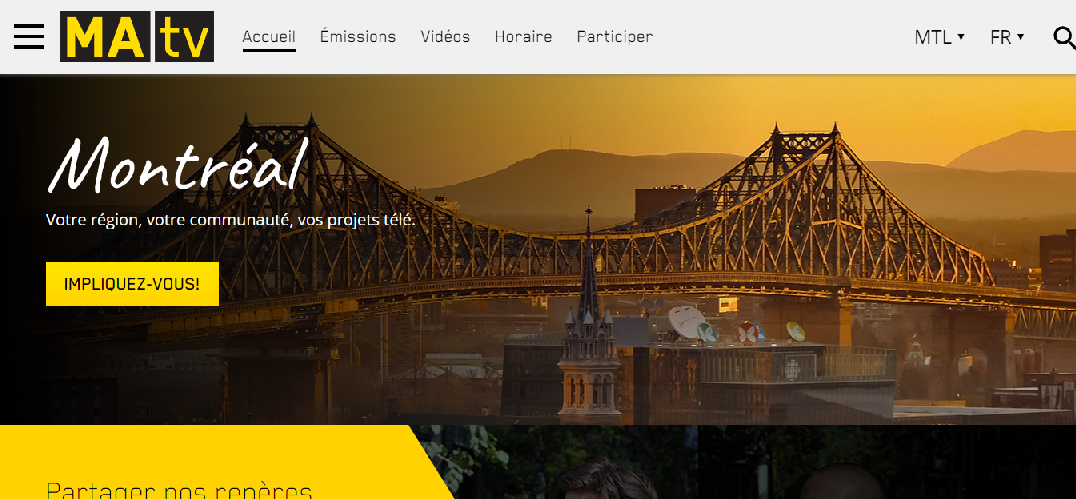The image size is (1076, 499).
Task: Expand the MTL region dropdown
Action: (939, 38)
